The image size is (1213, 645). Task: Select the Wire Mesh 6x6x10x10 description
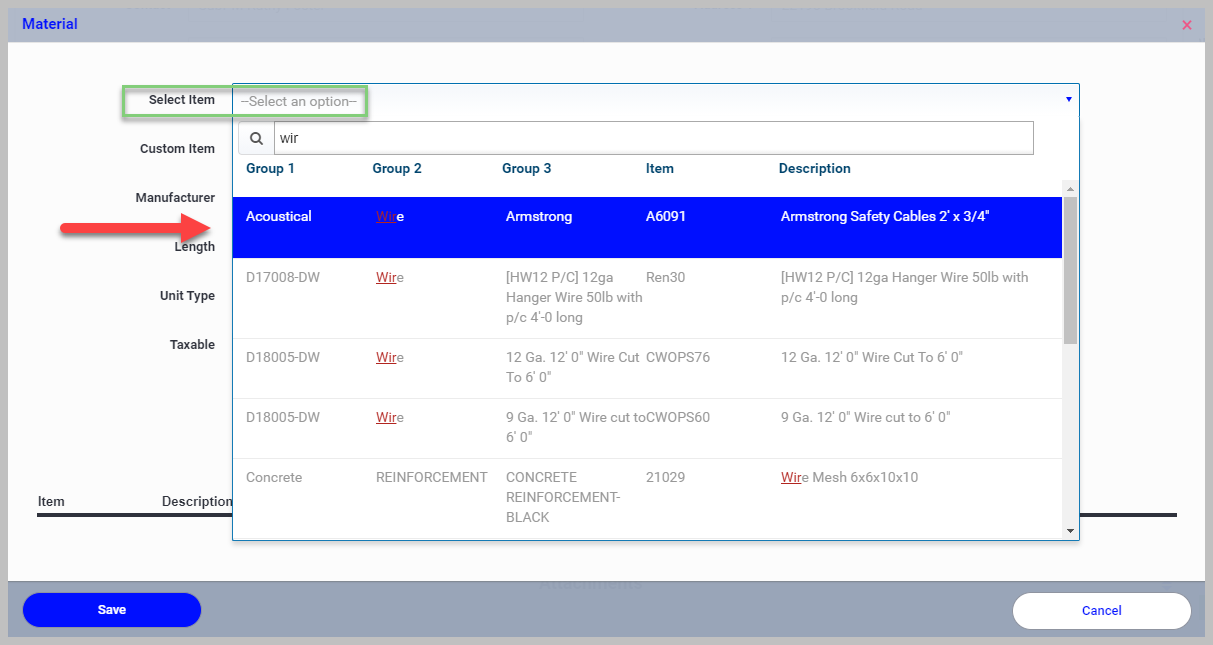(849, 477)
